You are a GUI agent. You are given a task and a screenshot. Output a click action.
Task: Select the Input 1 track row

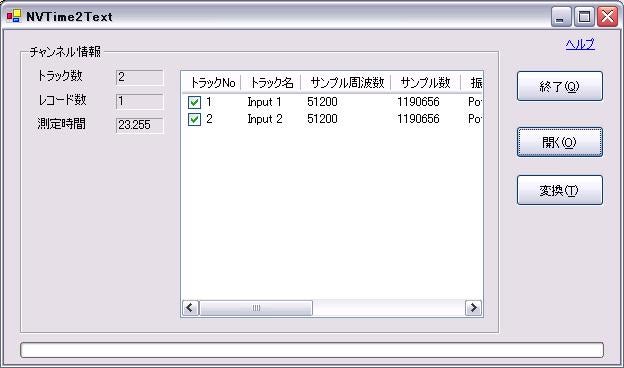(x=332, y=102)
